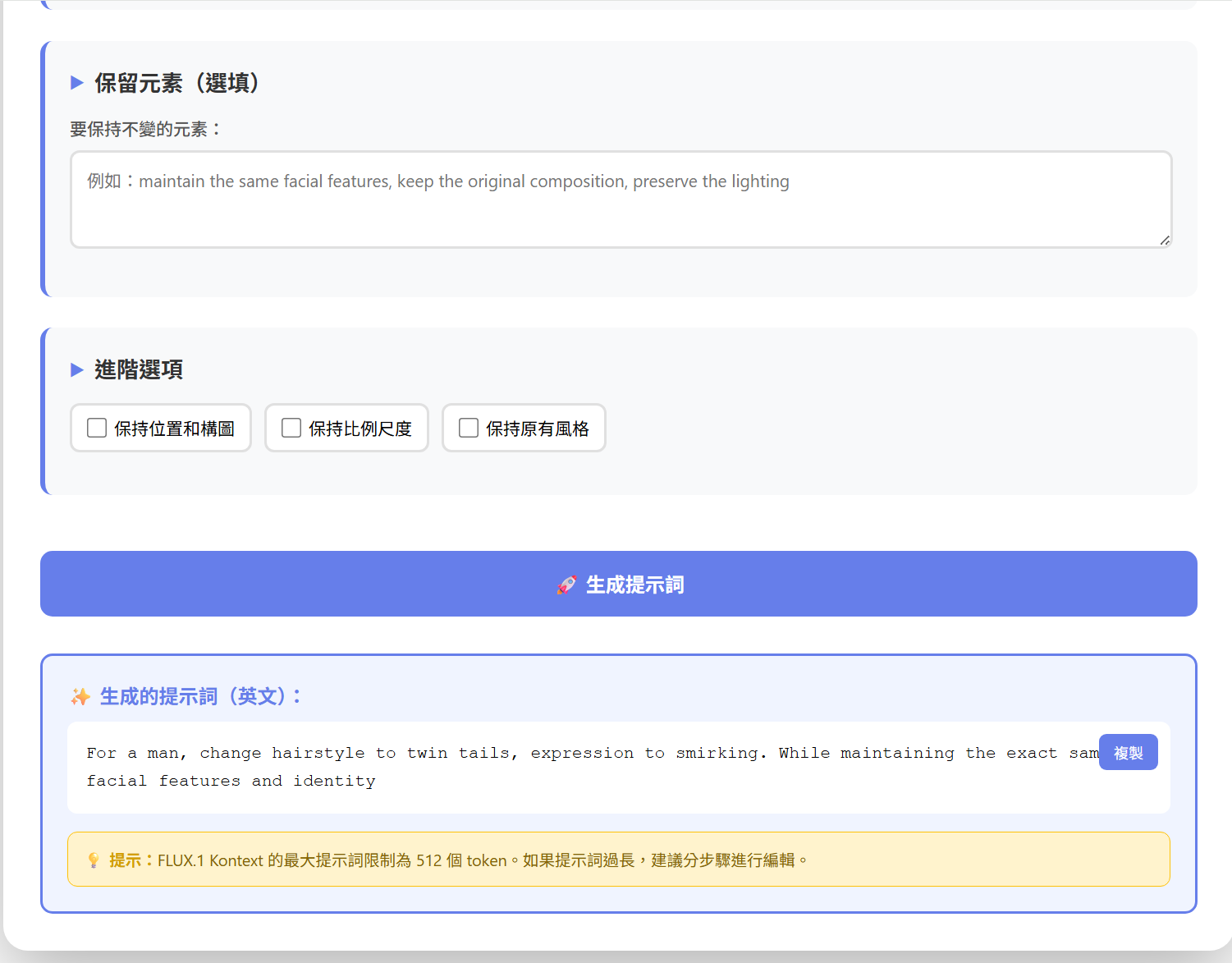
Task: Click the rocket icon on generate button
Action: click(566, 585)
